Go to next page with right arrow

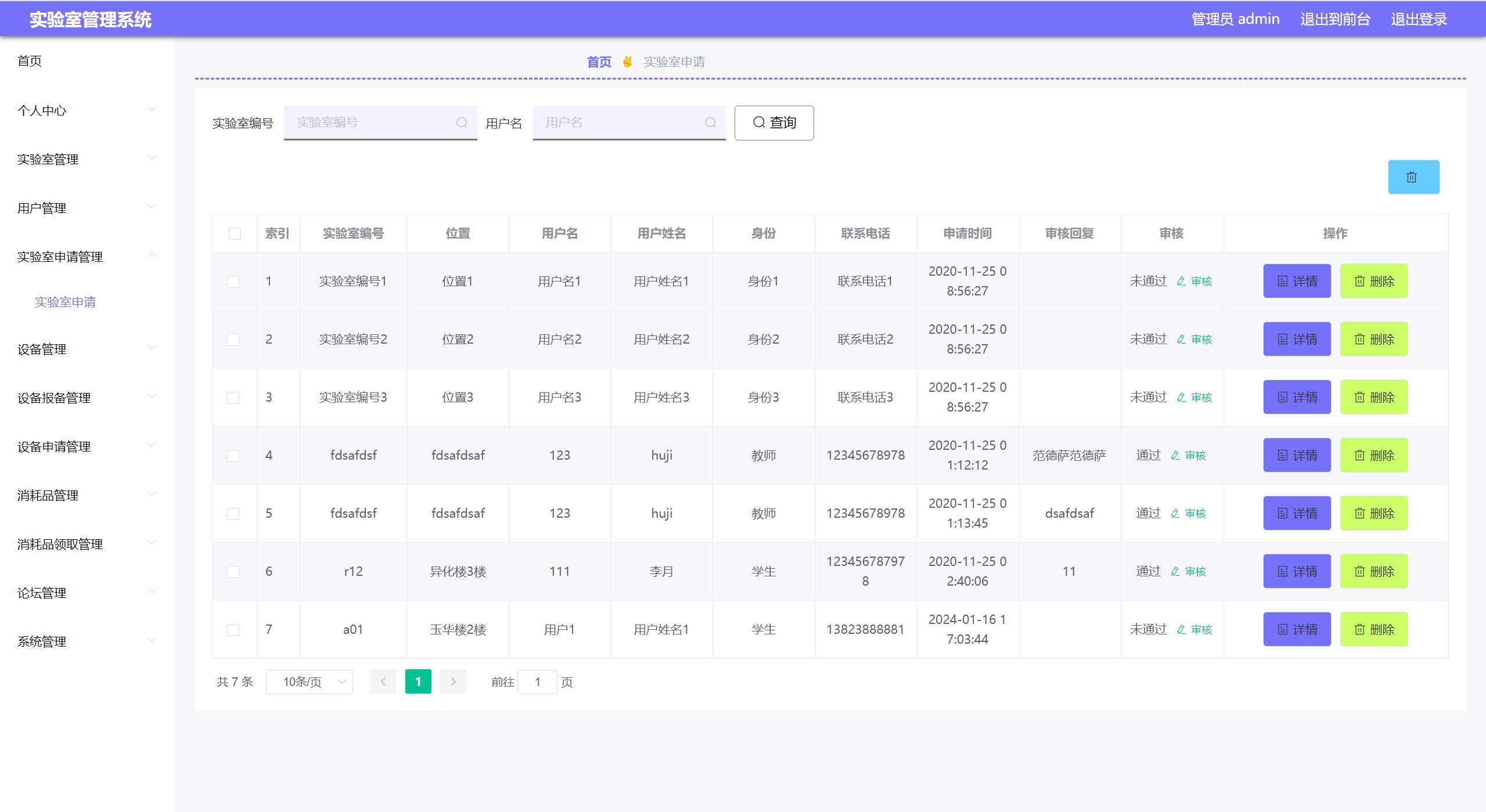click(453, 681)
